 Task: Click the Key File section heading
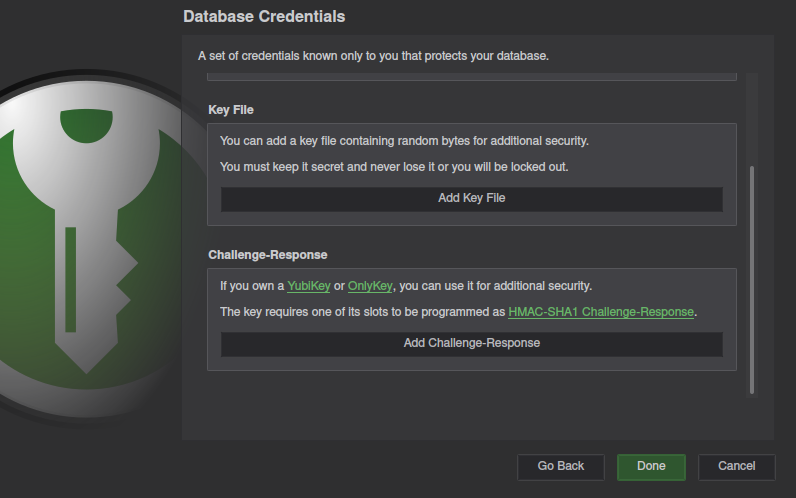pos(230,110)
